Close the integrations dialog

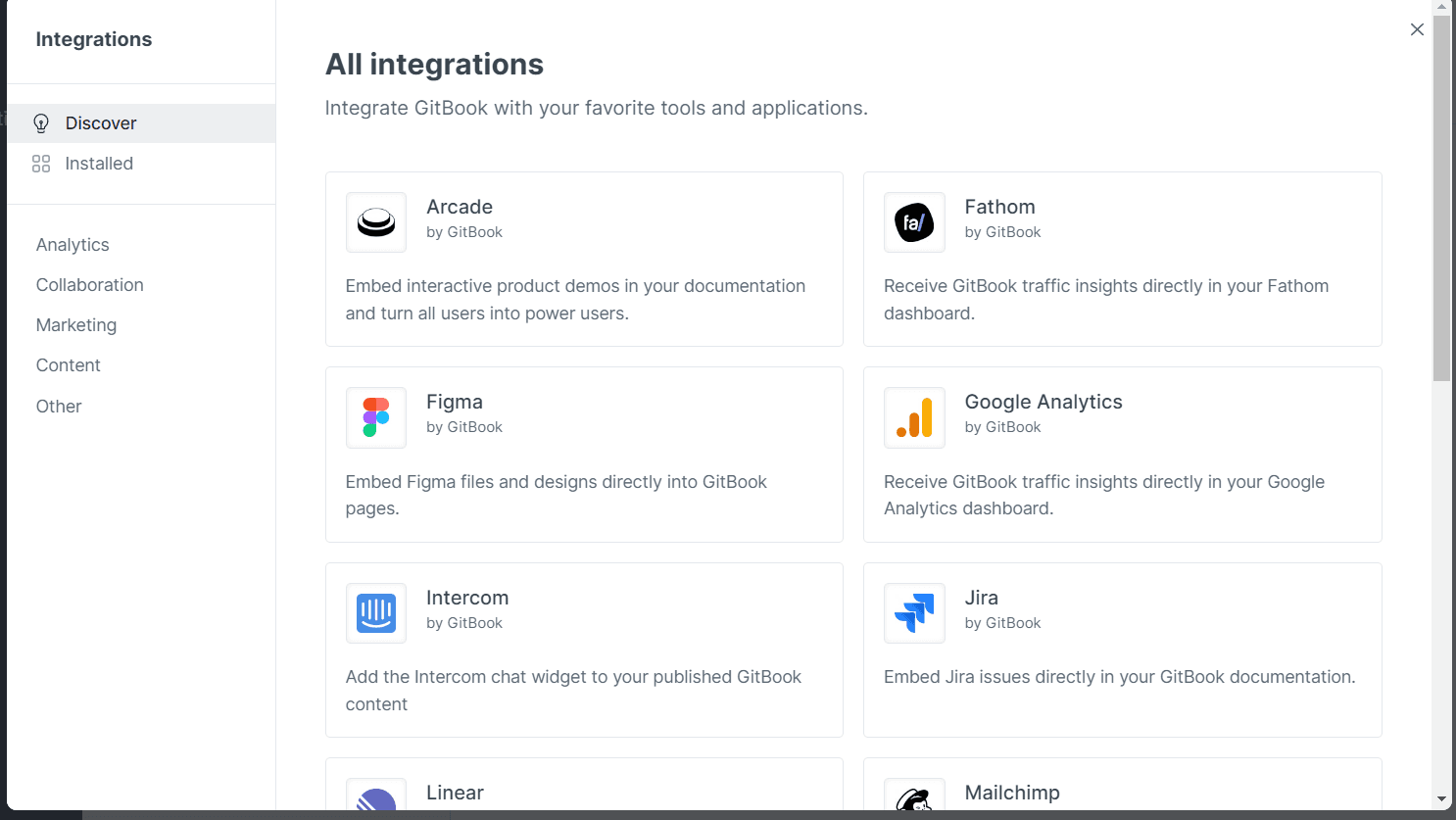(x=1417, y=29)
